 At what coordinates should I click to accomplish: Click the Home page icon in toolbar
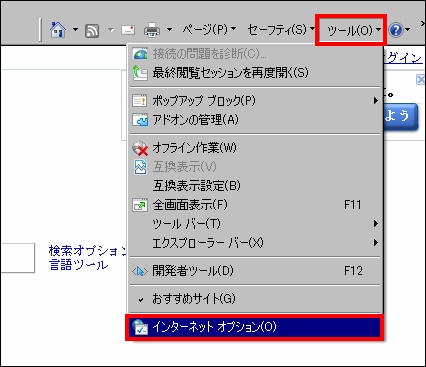point(58,30)
